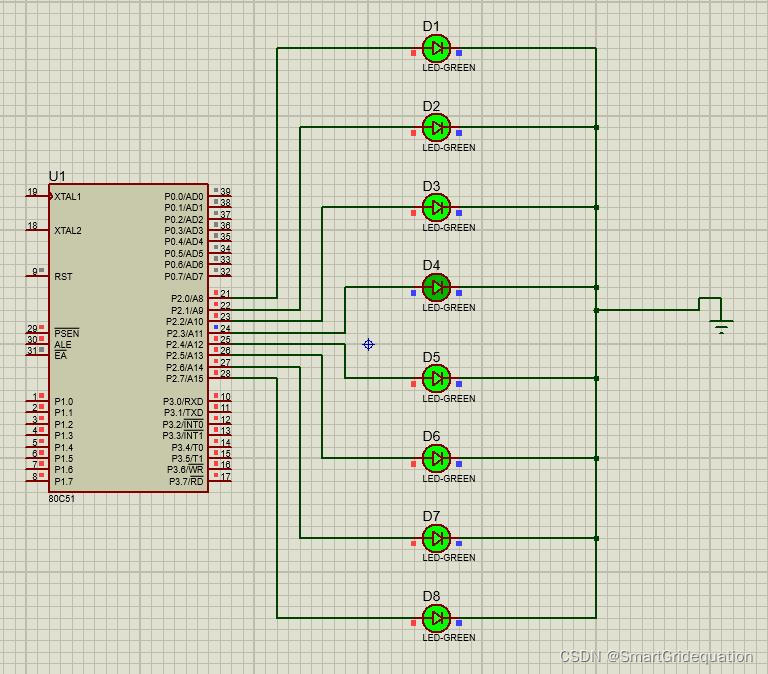The width and height of the screenshot is (768, 674).
Task: Select the LED-GREEN label under D4
Action: coord(449,308)
